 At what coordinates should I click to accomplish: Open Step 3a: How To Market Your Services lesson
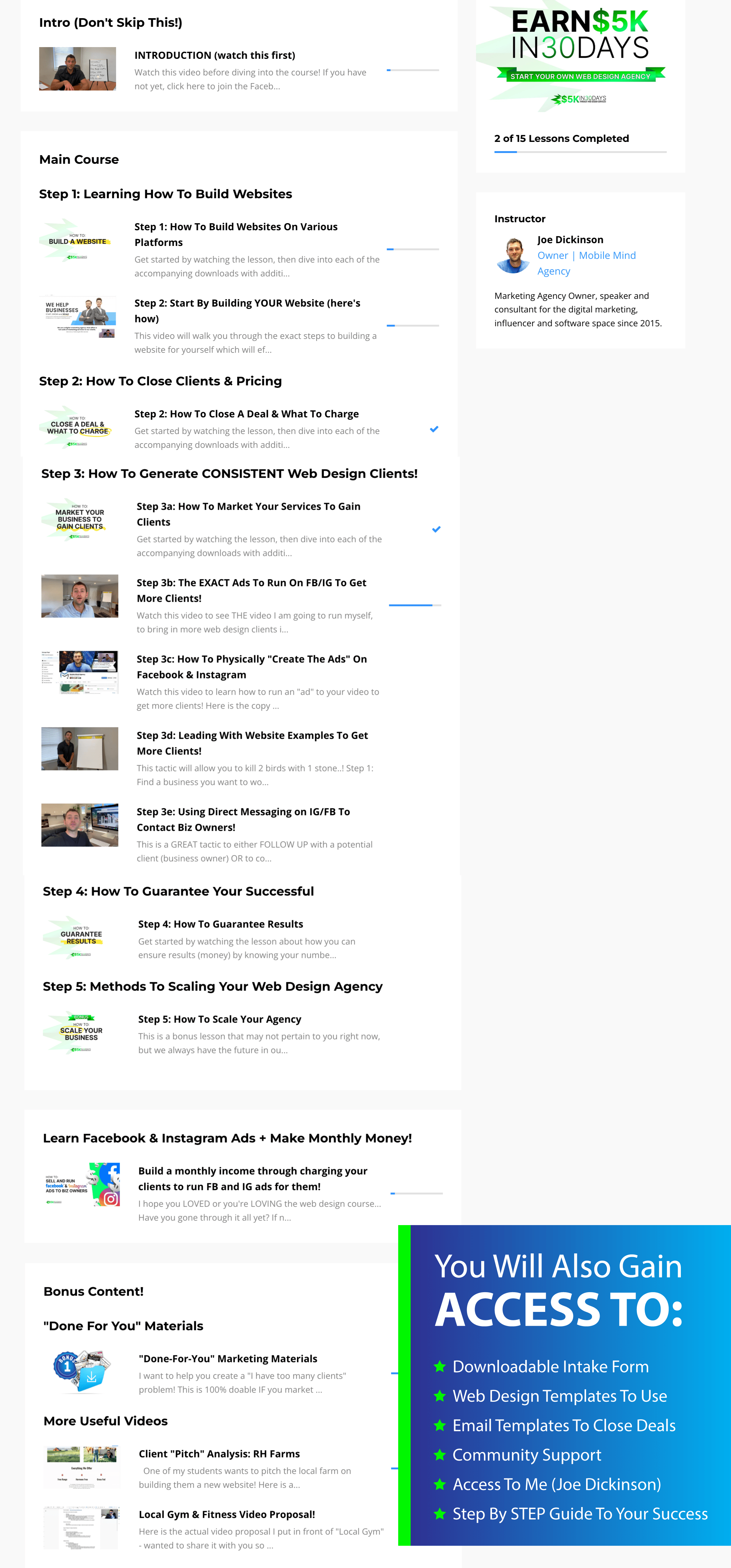249,514
